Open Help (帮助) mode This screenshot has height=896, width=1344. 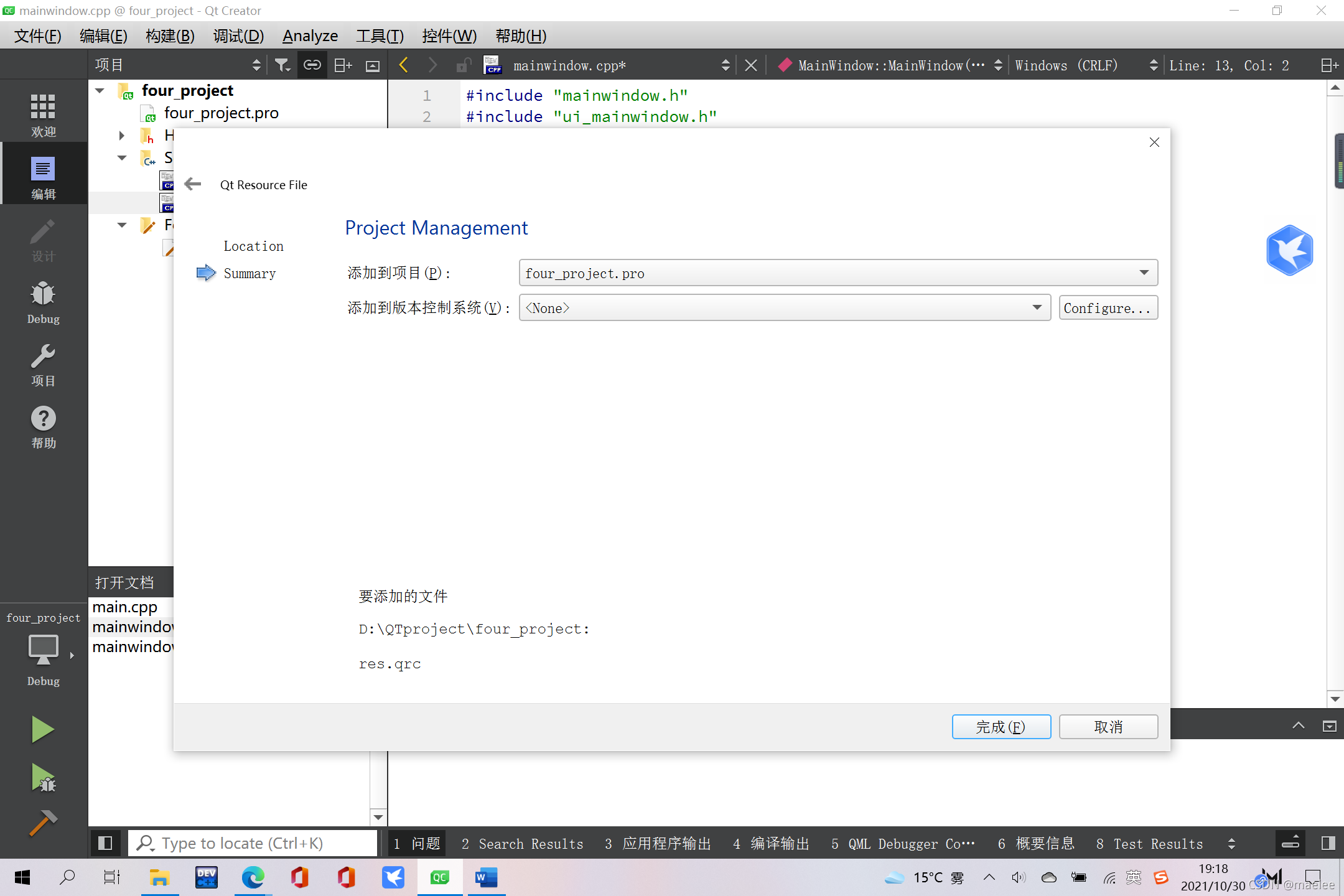(x=44, y=427)
